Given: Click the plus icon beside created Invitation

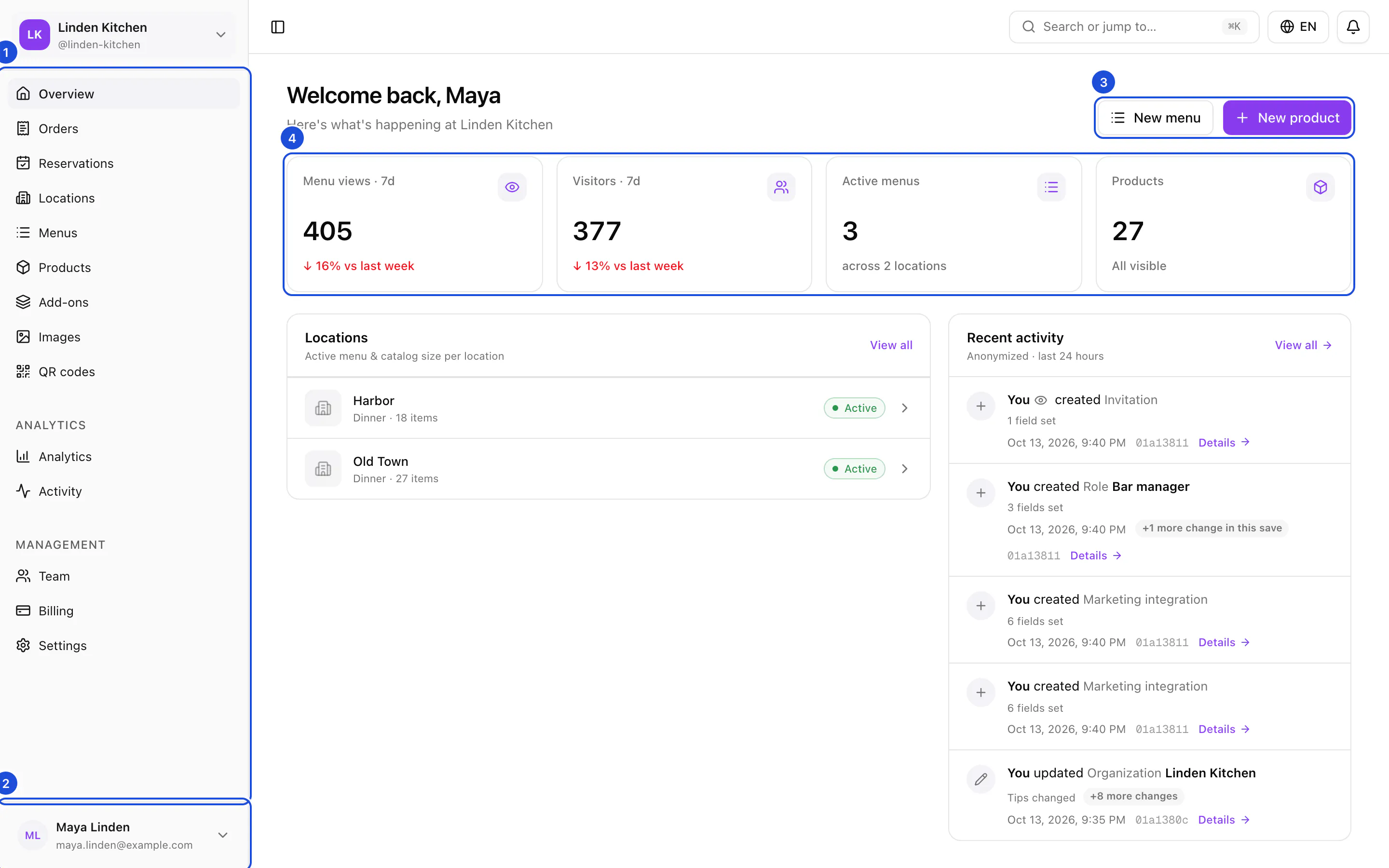Looking at the screenshot, I should pyautogui.click(x=981, y=407).
